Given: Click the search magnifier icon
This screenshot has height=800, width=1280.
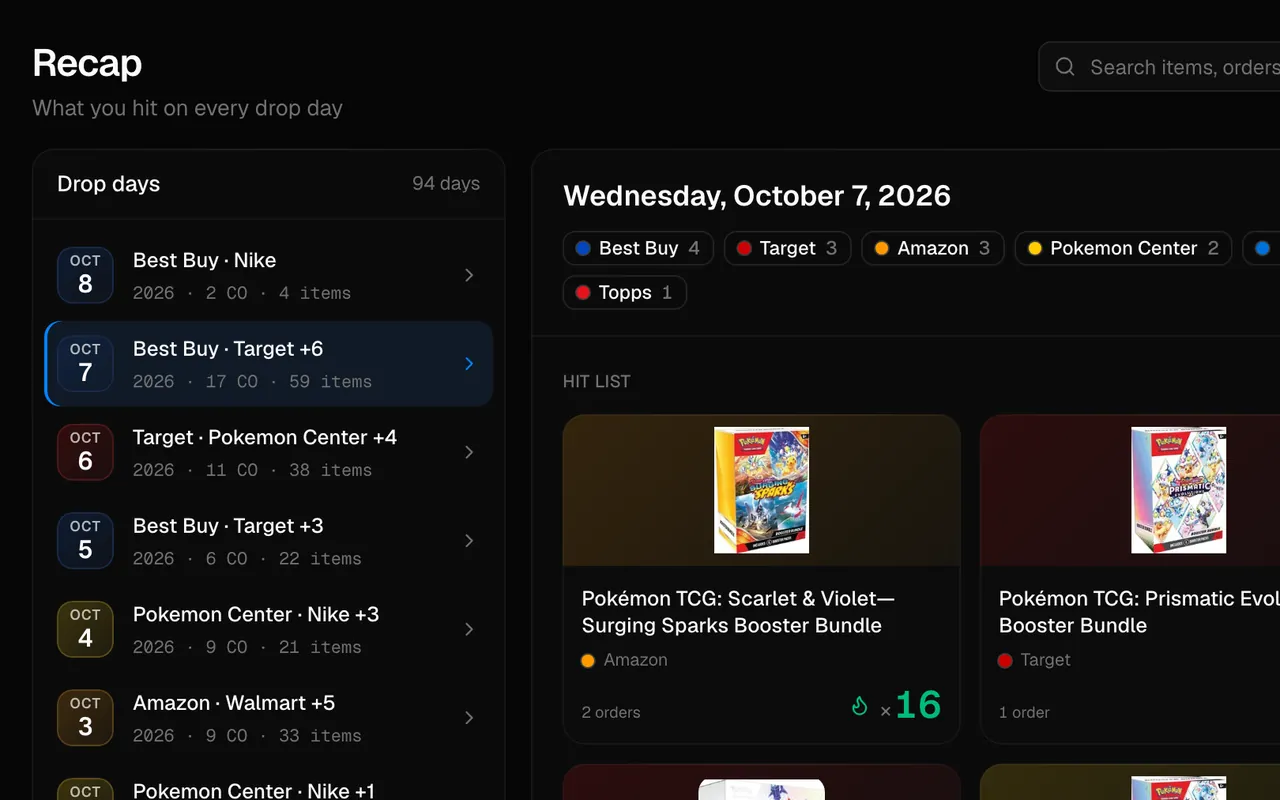Looking at the screenshot, I should click(1065, 67).
